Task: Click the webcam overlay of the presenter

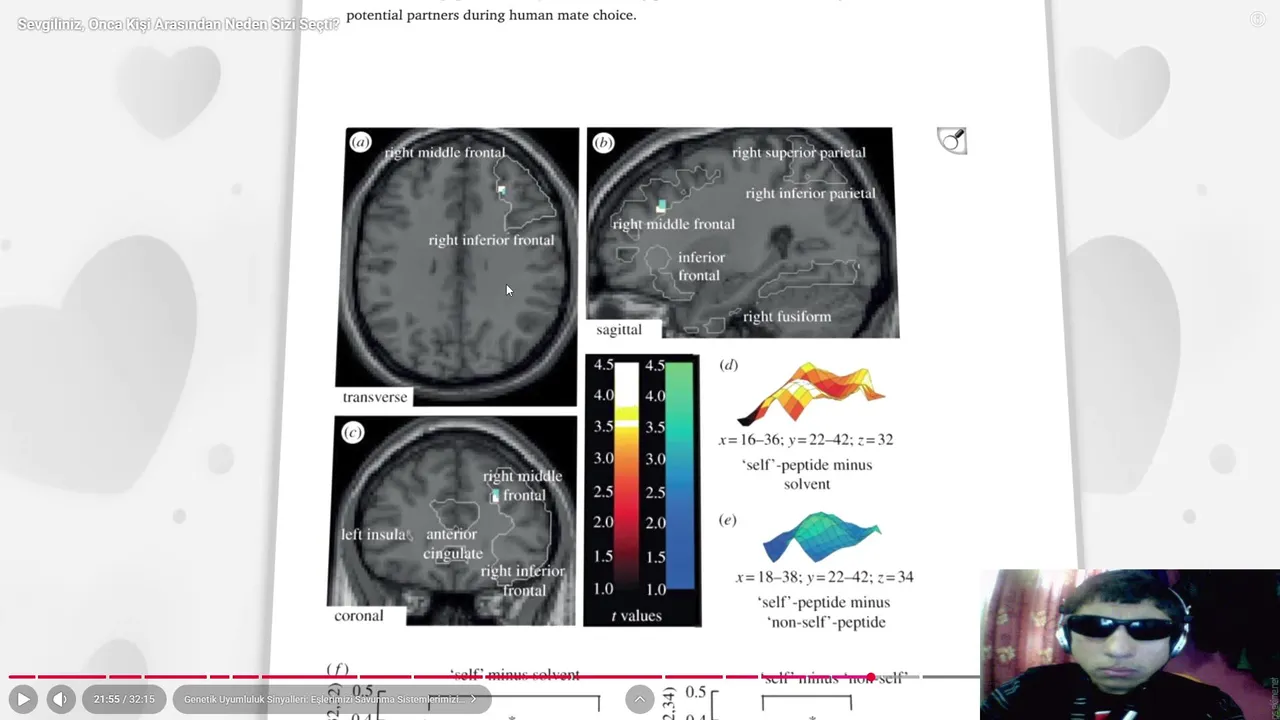Action: pyautogui.click(x=1130, y=645)
